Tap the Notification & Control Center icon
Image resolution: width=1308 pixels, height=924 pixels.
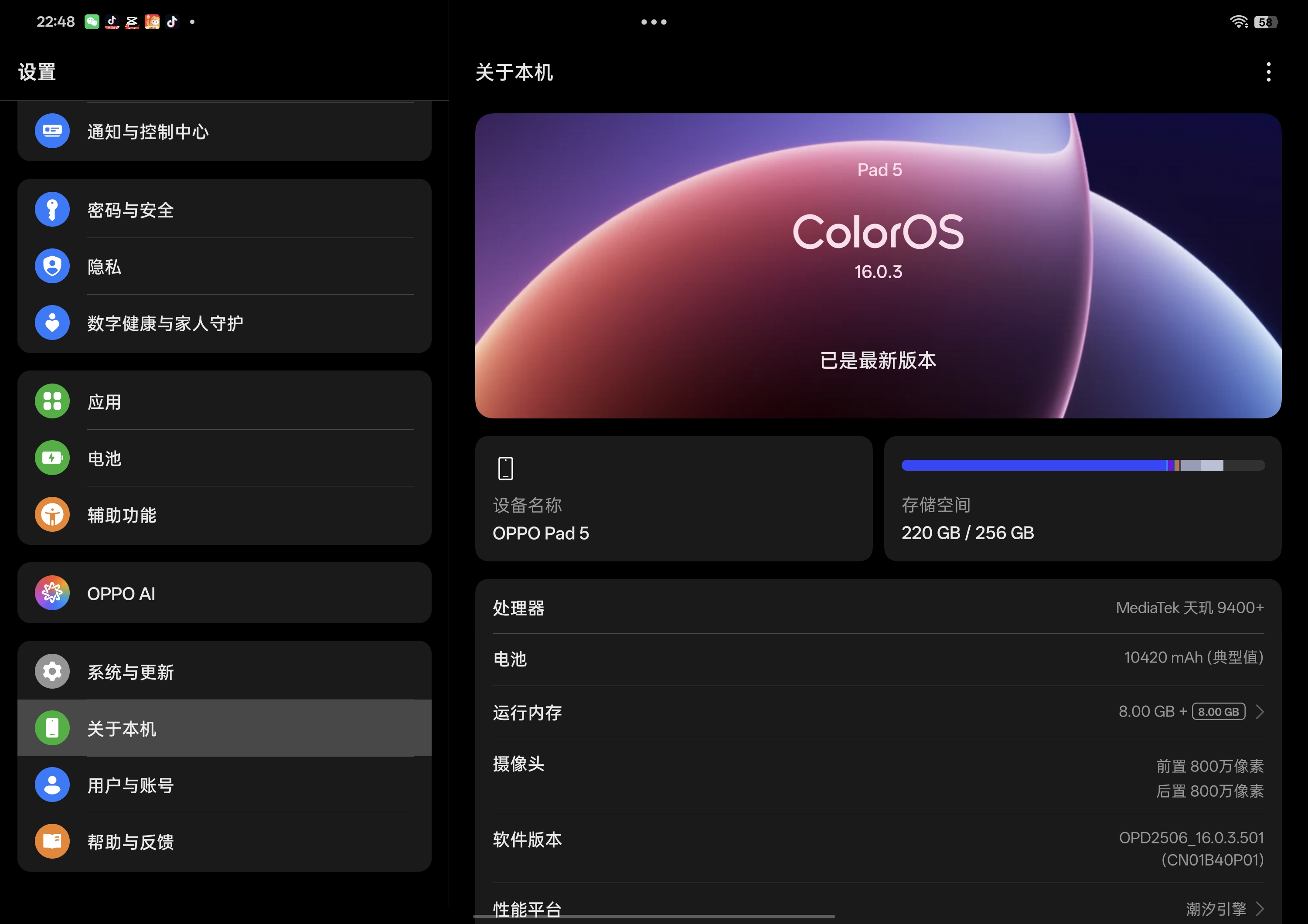point(52,131)
